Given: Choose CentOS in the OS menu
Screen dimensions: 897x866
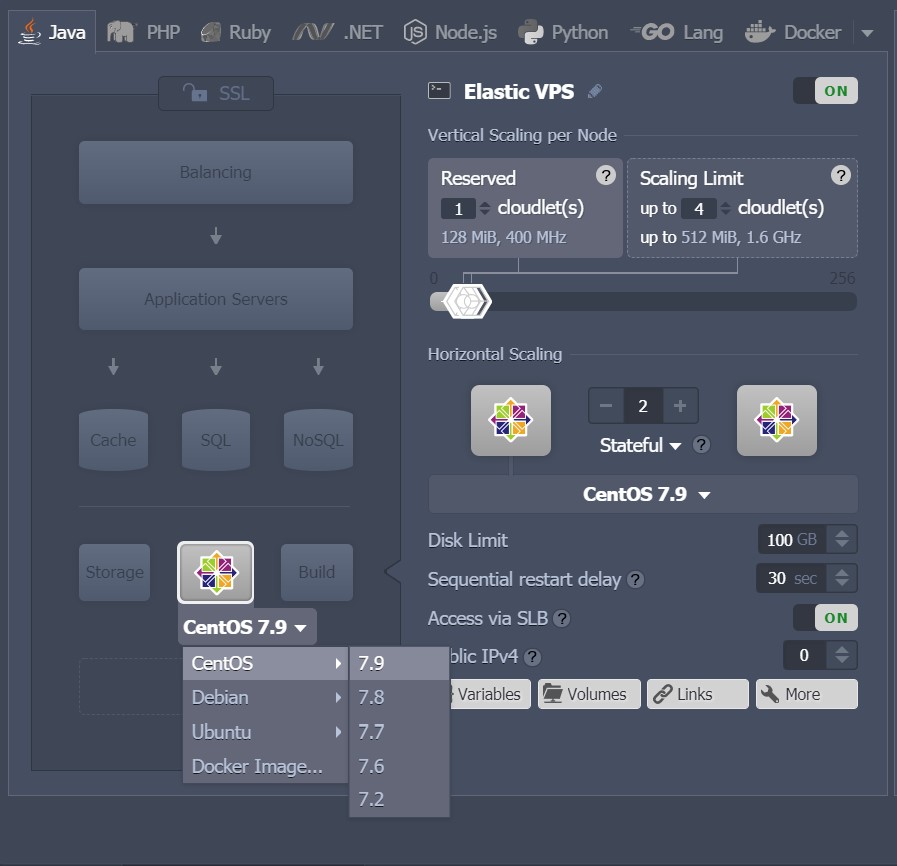Looking at the screenshot, I should (265, 663).
